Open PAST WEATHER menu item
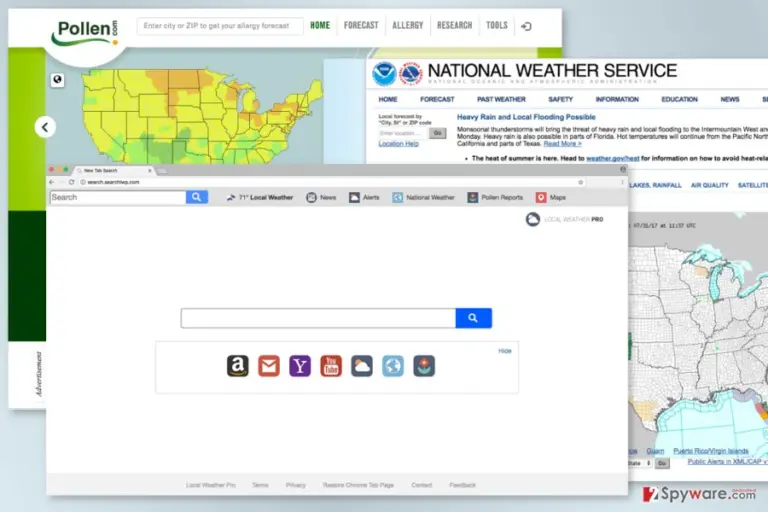Image resolution: width=768 pixels, height=512 pixels. pos(501,99)
